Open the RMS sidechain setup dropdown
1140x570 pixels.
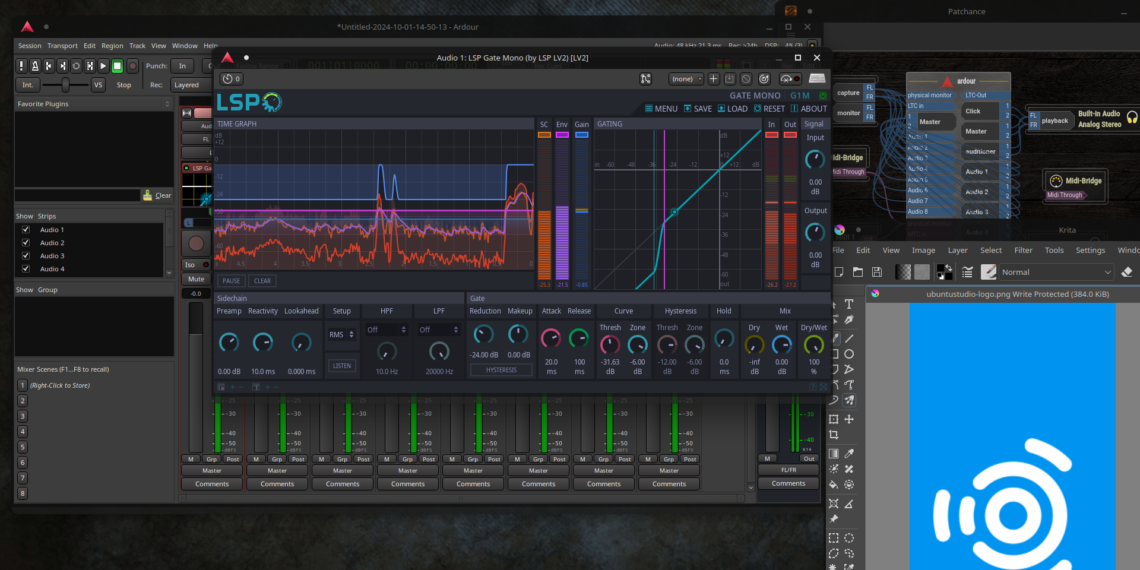(x=341, y=335)
